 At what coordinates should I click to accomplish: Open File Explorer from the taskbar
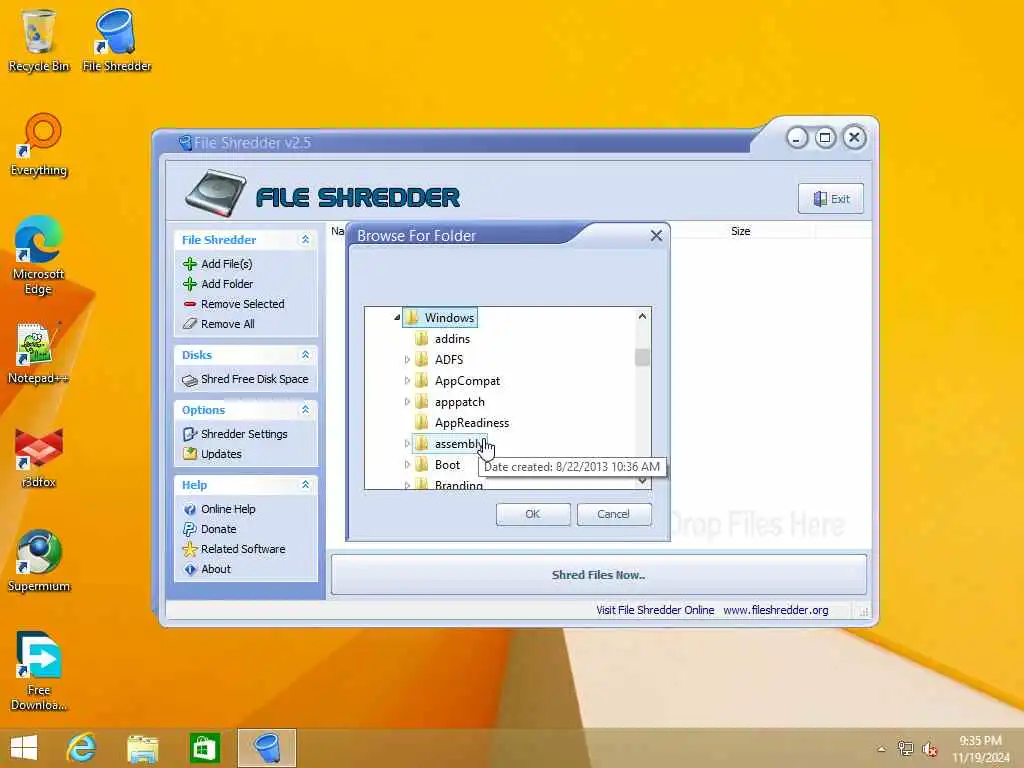click(x=143, y=748)
